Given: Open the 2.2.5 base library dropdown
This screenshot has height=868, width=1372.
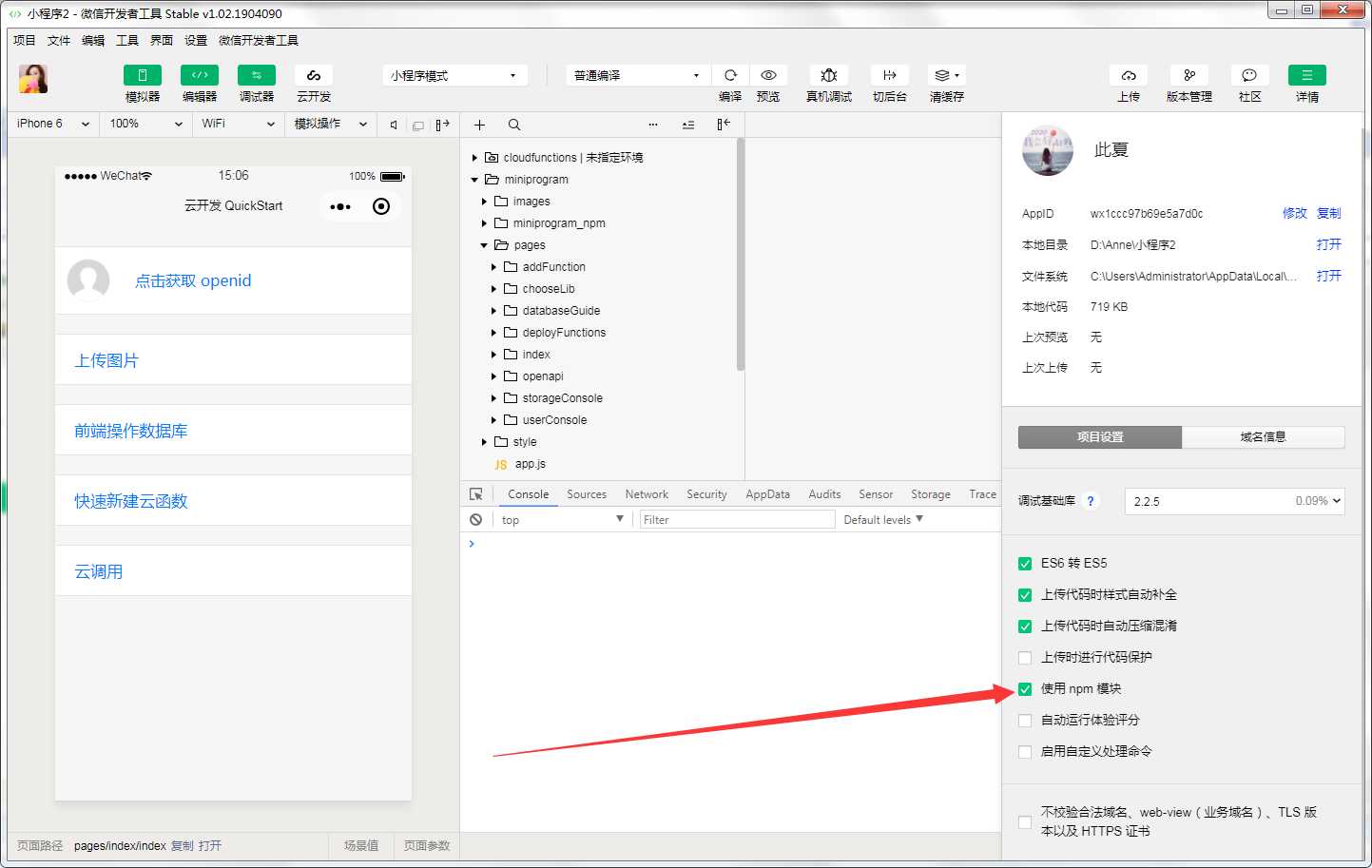Looking at the screenshot, I should [1235, 501].
